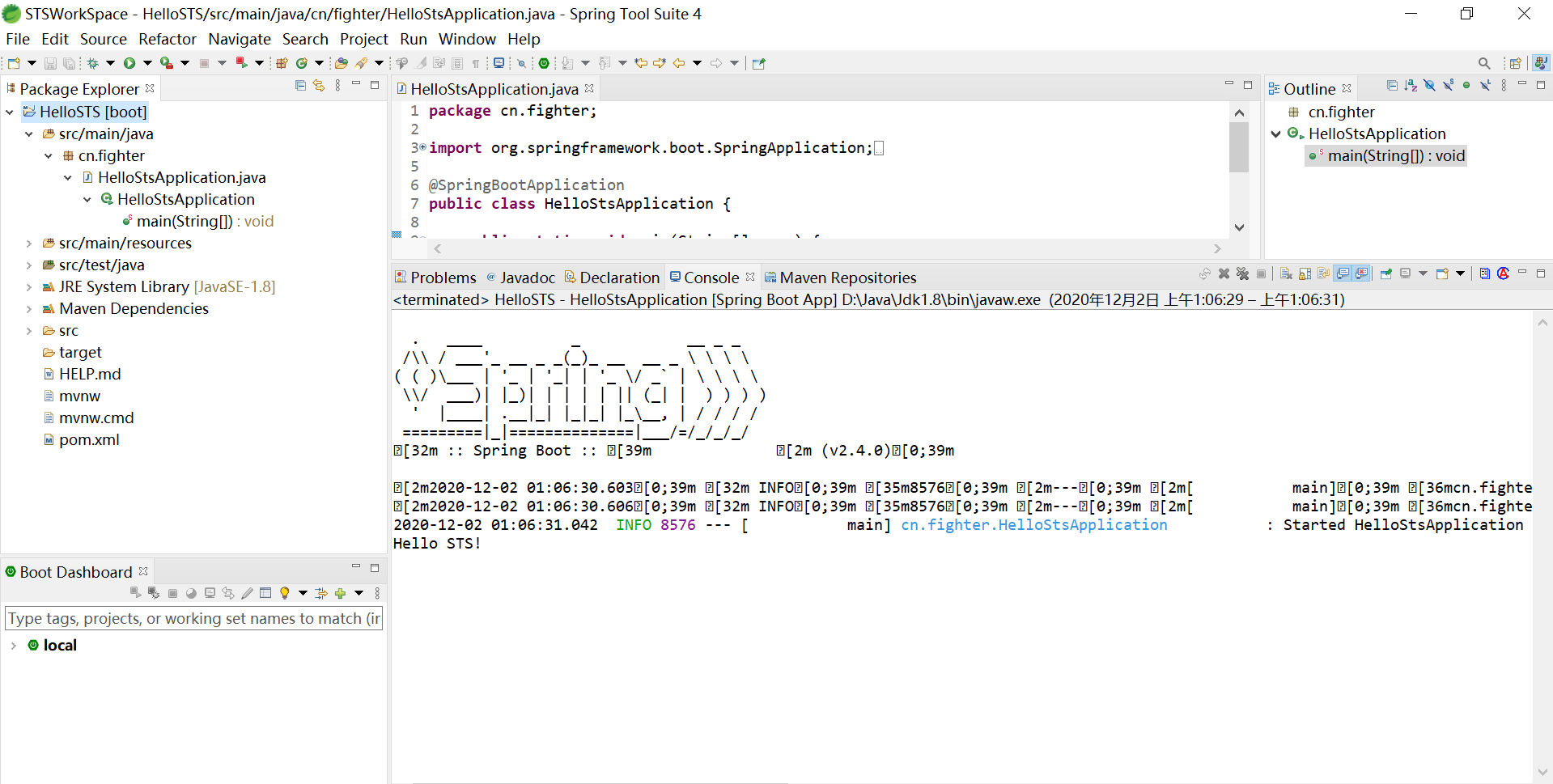Image resolution: width=1553 pixels, height=784 pixels.
Task: Expand the Maven Dependencies tree node
Action: pos(29,309)
